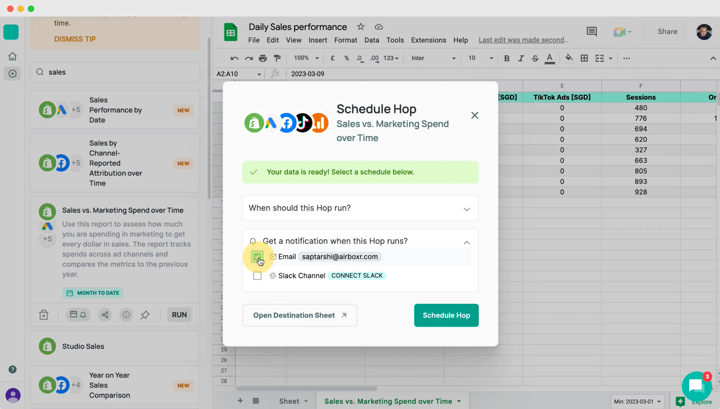Switch to the Sheet tab
The width and height of the screenshot is (720, 409).
293,401
